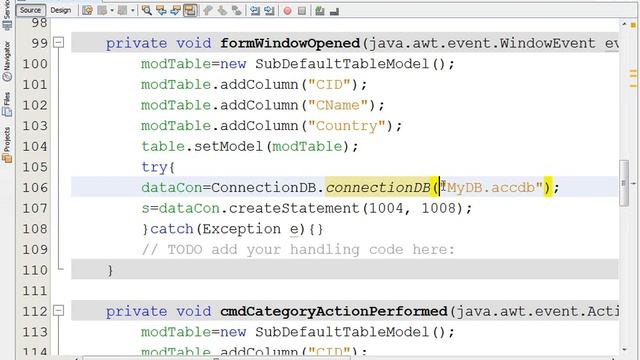Click the vertical scrollbar up arrow
640x360 pixels.
coord(624,24)
